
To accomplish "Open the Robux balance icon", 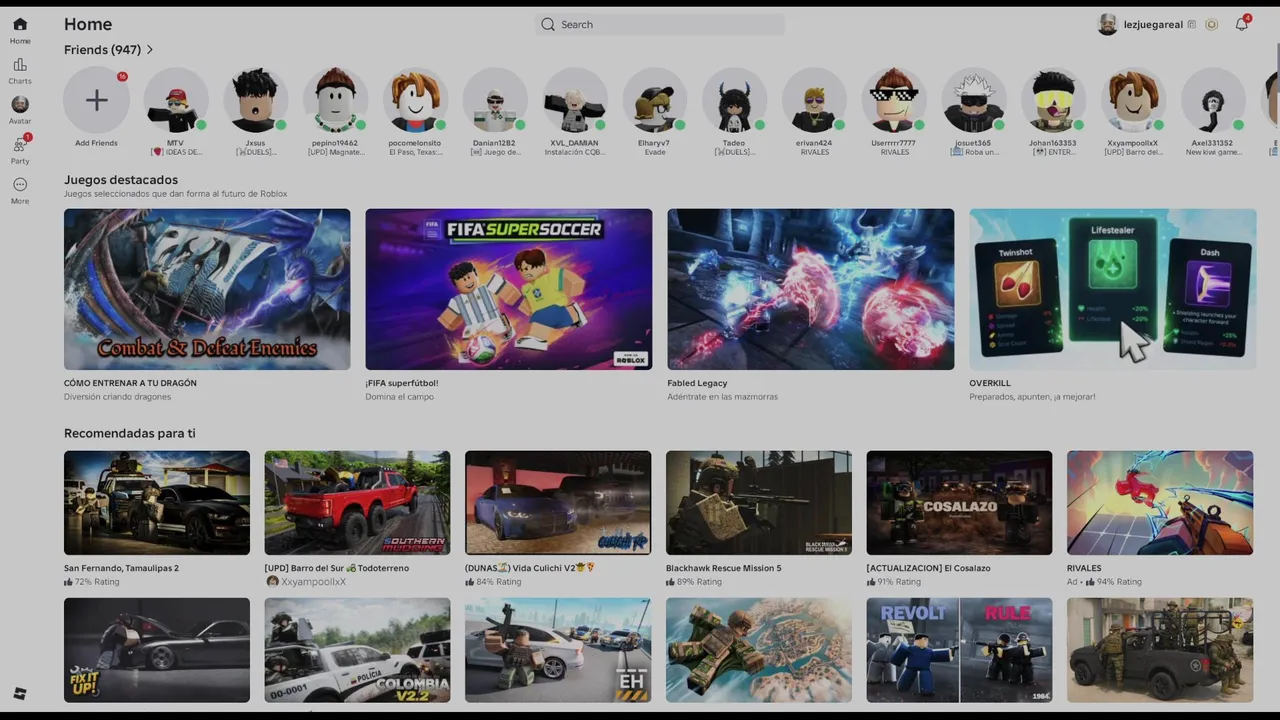I will (x=1212, y=25).
